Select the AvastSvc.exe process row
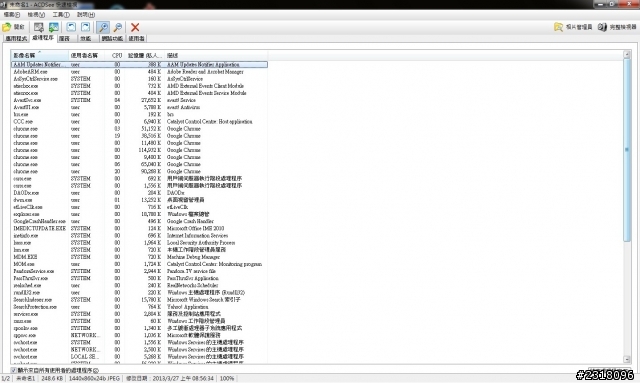The height and width of the screenshot is (383, 640). click(139, 100)
